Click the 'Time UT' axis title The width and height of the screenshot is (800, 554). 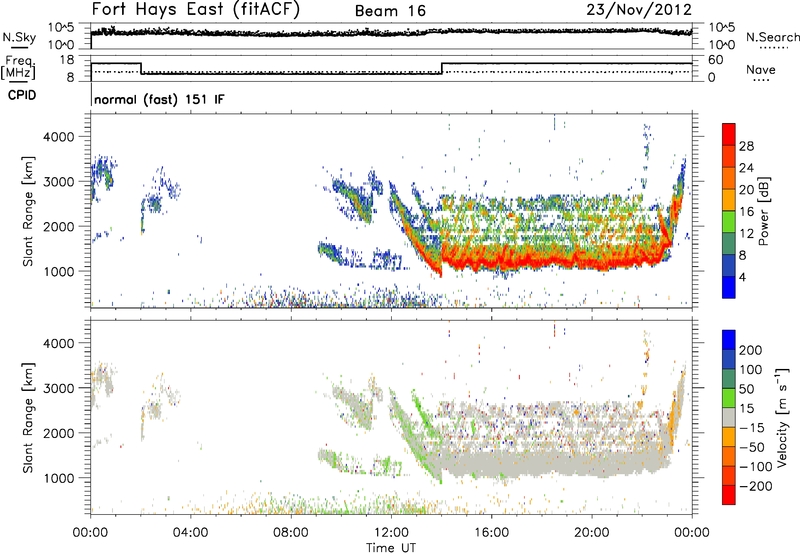(391, 547)
